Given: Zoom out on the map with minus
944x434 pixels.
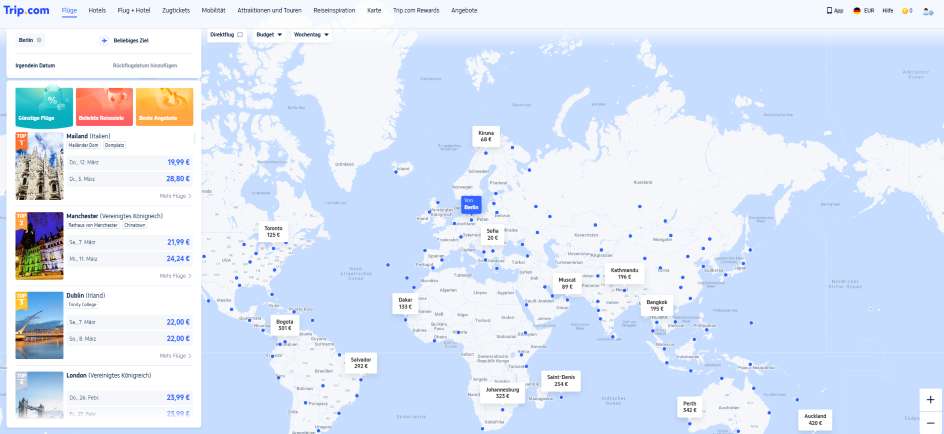Looking at the screenshot, I should pyautogui.click(x=930, y=422).
